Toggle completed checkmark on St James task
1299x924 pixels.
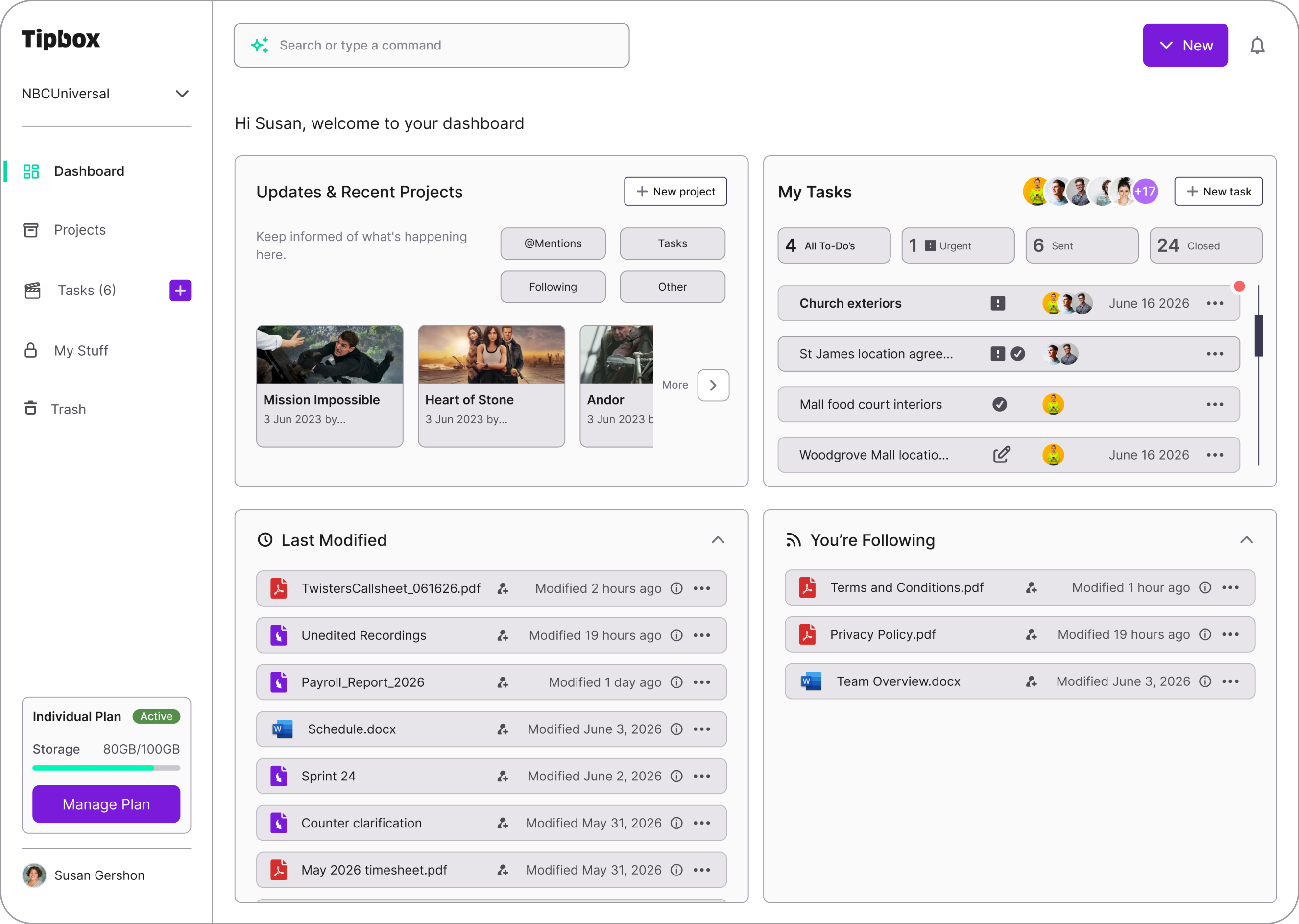(x=1017, y=354)
